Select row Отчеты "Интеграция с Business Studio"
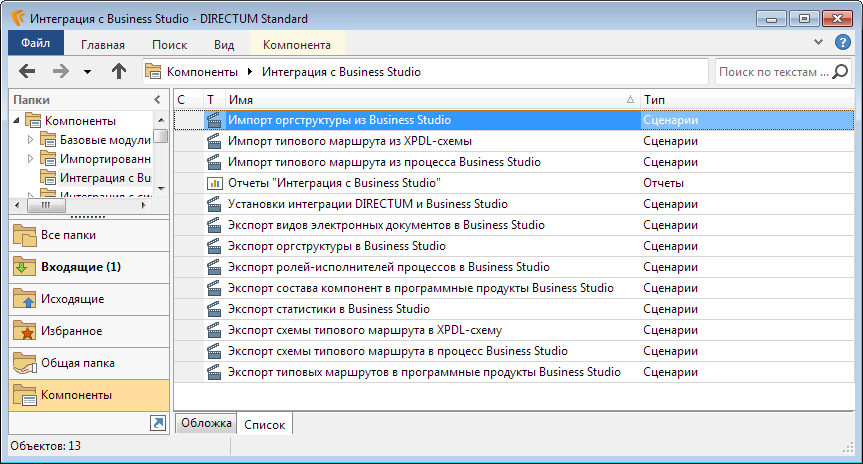Screen dimensions: 863x464 [x=514, y=183]
